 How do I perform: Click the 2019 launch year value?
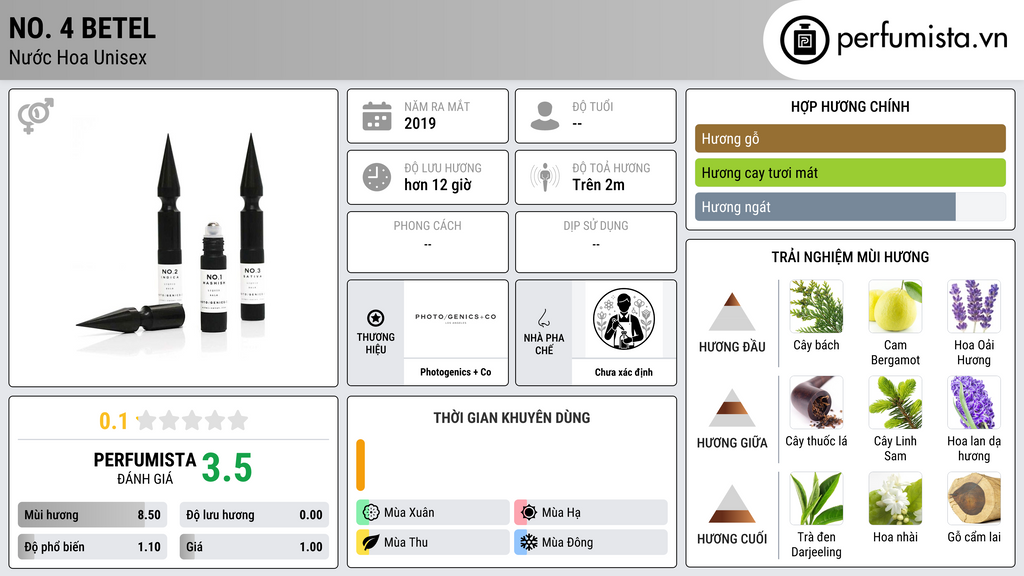[420, 123]
